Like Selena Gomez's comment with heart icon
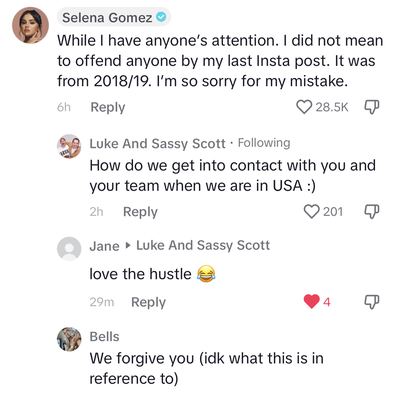The width and height of the screenshot is (396, 396). [x=304, y=107]
